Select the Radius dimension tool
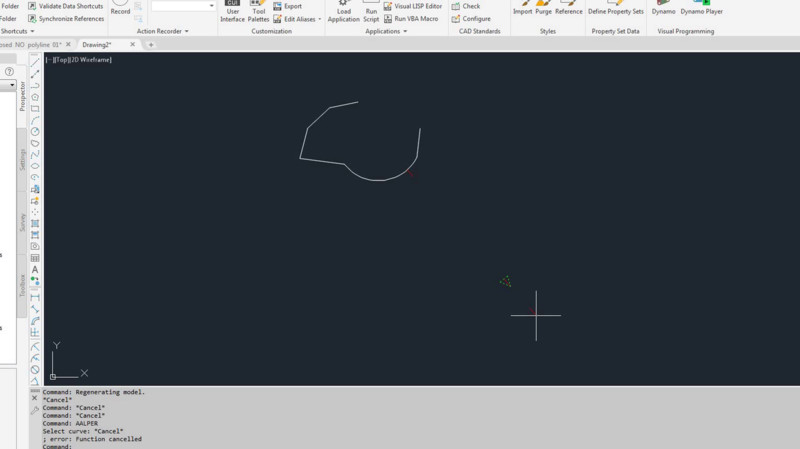This screenshot has width=800, height=449. tap(35, 347)
